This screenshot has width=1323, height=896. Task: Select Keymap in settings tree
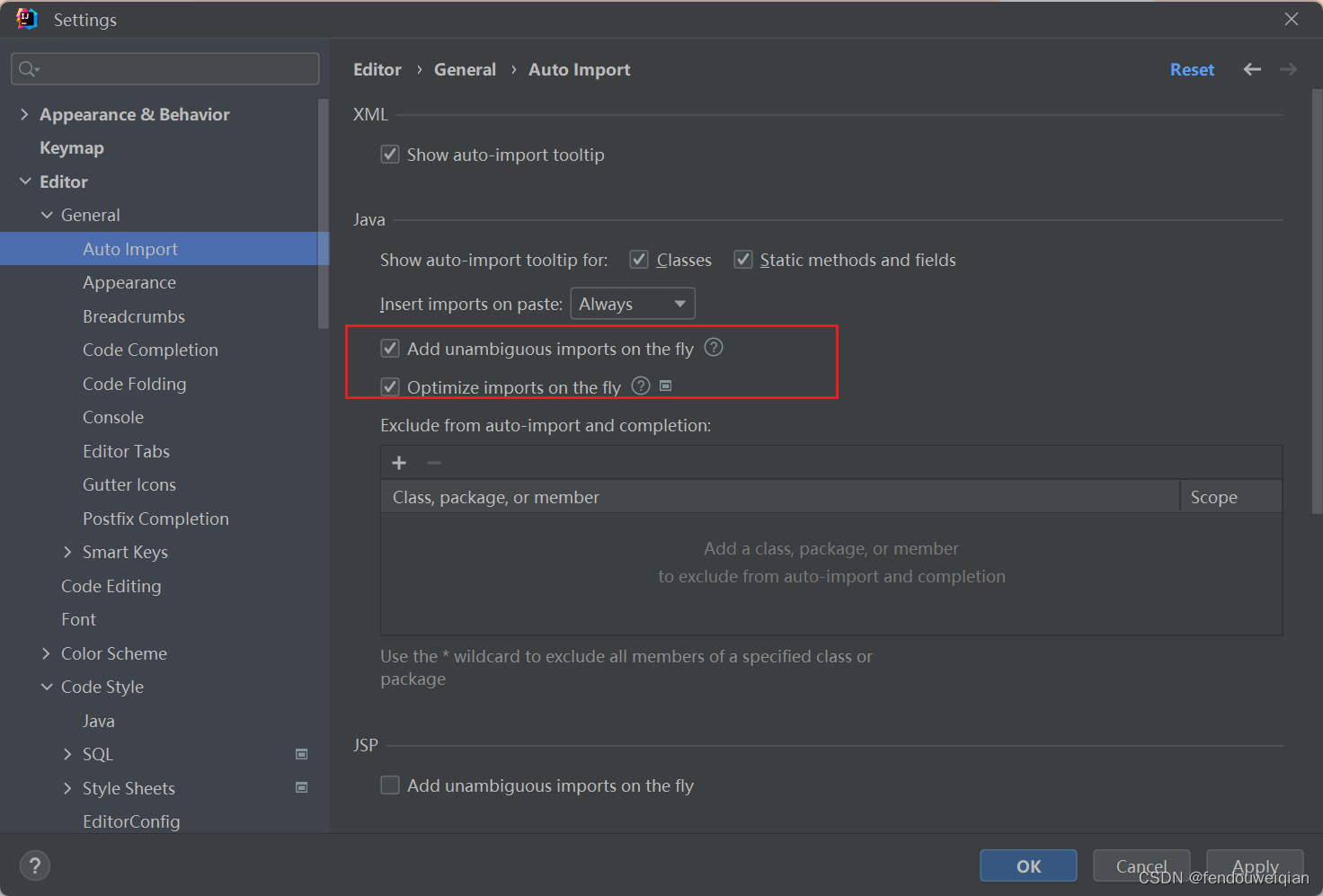72,147
